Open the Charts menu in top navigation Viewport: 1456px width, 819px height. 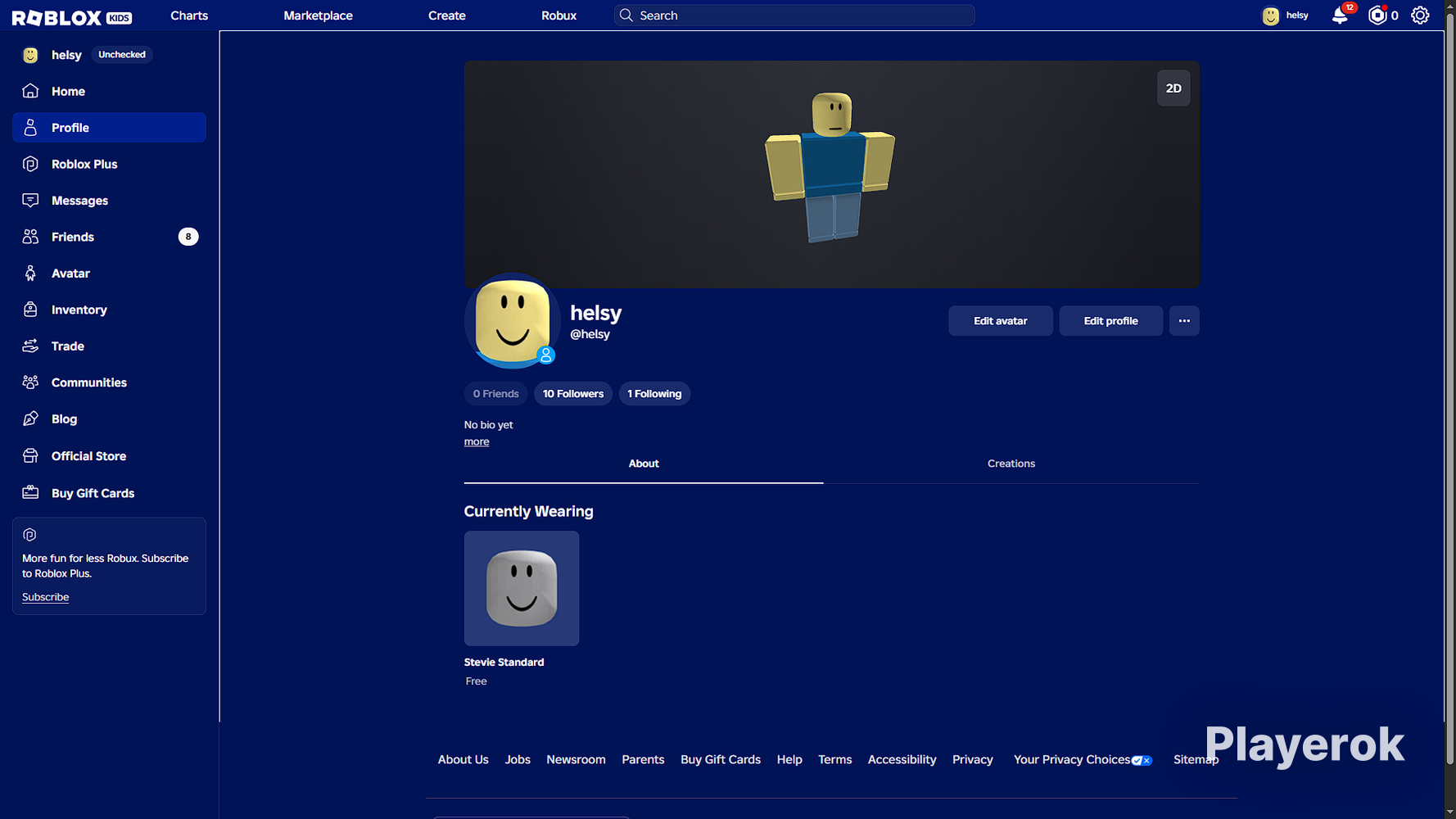point(189,16)
